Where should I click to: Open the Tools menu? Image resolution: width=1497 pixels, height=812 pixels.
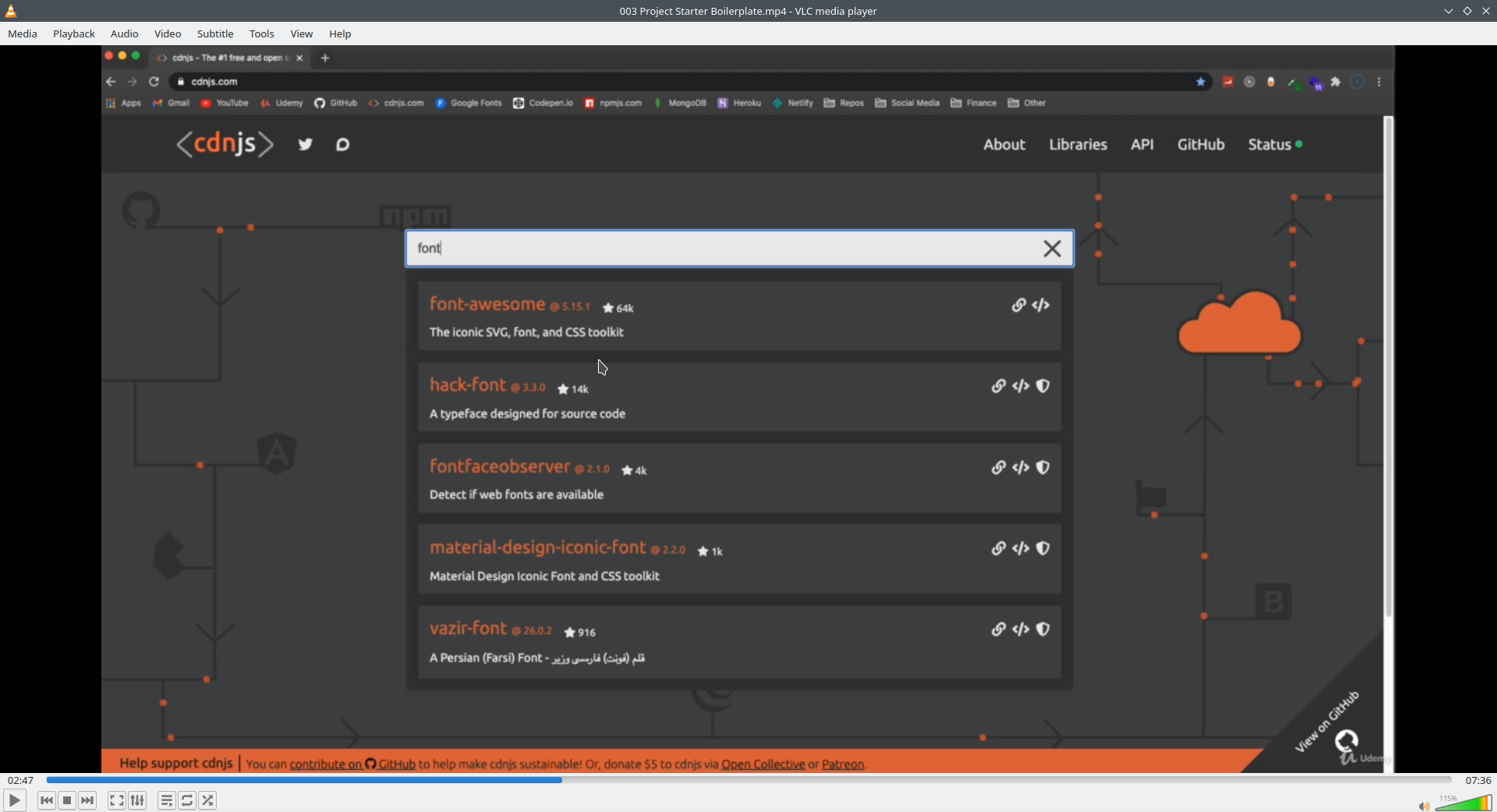click(262, 34)
